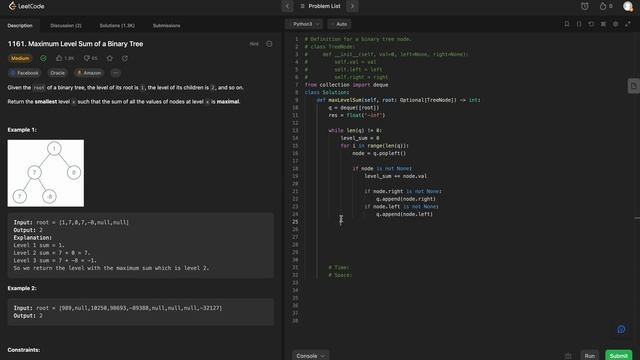
Task: Click the debug icon beside Run
Action: point(568,356)
